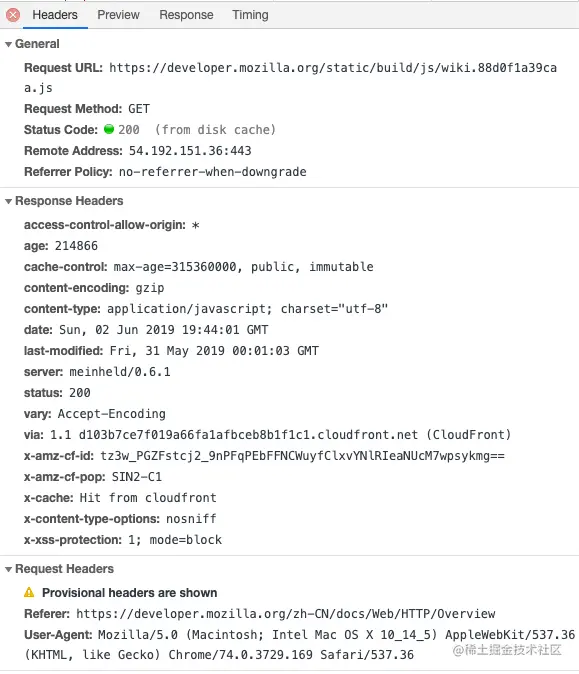
Task: Click the Remote Address value
Action: [x=190, y=151]
